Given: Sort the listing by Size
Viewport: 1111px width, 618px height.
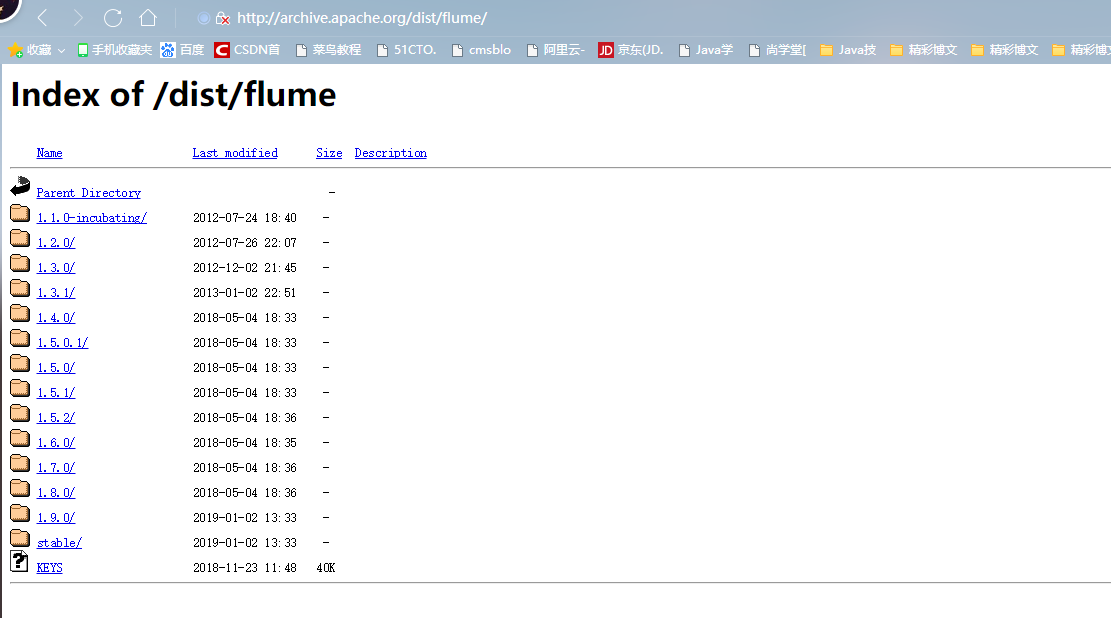Looking at the screenshot, I should [x=328, y=152].
